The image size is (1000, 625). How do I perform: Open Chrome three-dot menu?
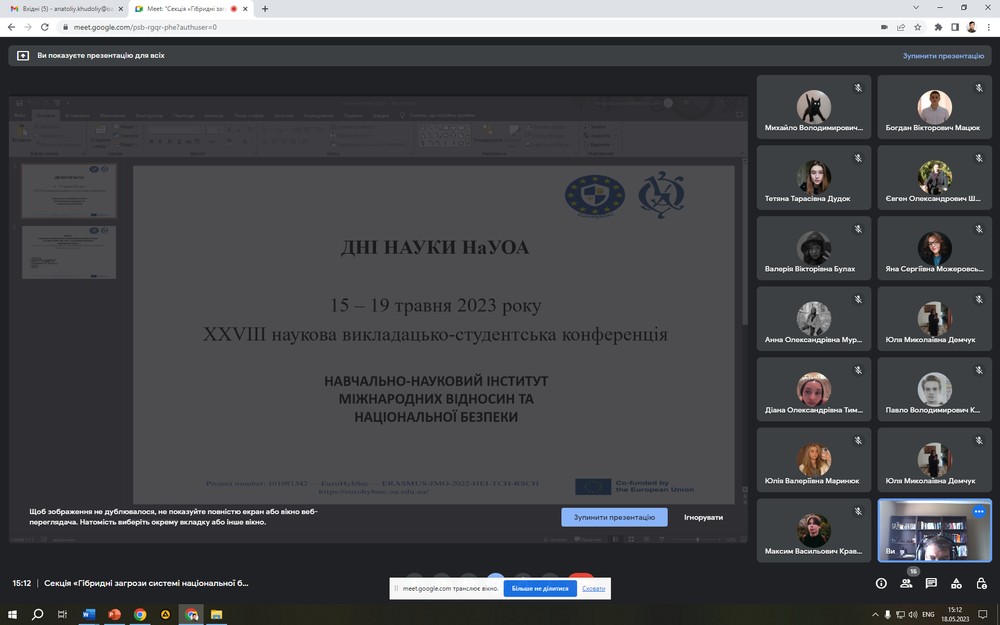pos(988,27)
